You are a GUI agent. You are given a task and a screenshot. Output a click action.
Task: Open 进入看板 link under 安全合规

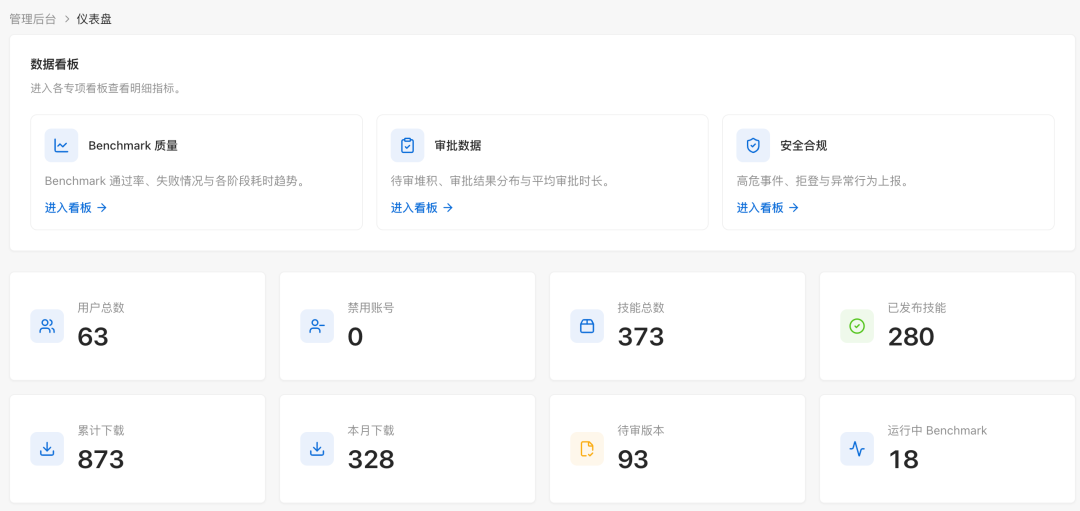pyautogui.click(x=767, y=207)
